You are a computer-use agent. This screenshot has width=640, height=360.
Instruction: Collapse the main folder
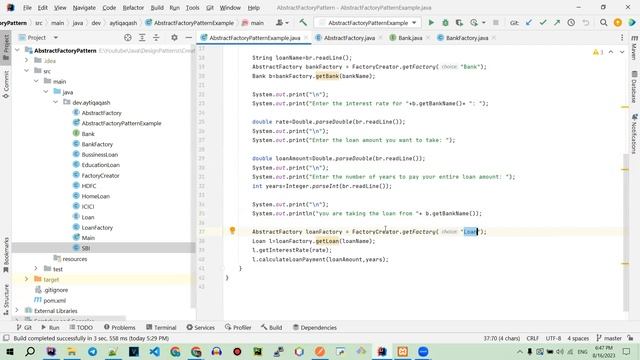36,81
